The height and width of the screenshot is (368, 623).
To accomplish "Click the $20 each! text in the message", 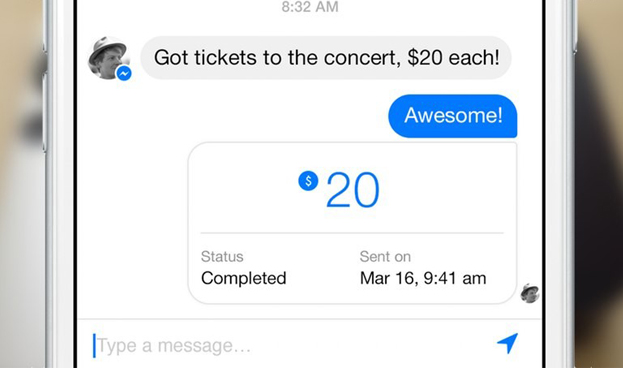I will point(453,58).
